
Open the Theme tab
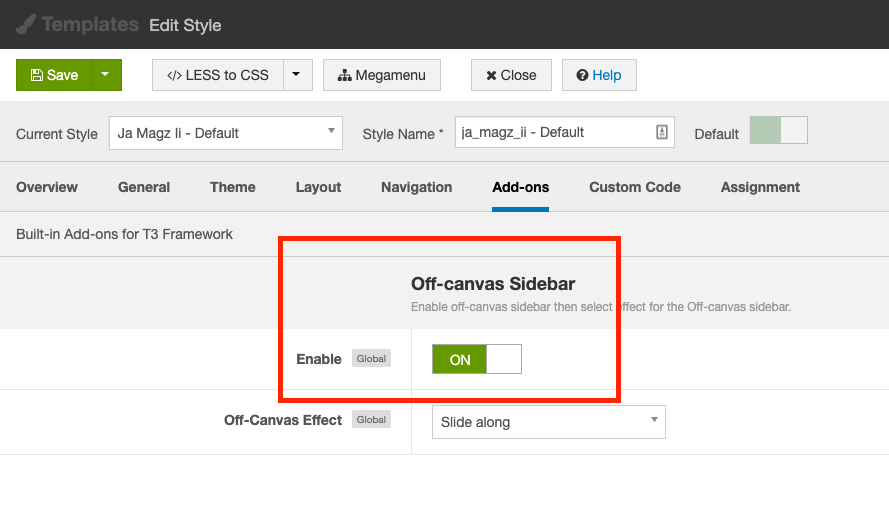tap(233, 187)
